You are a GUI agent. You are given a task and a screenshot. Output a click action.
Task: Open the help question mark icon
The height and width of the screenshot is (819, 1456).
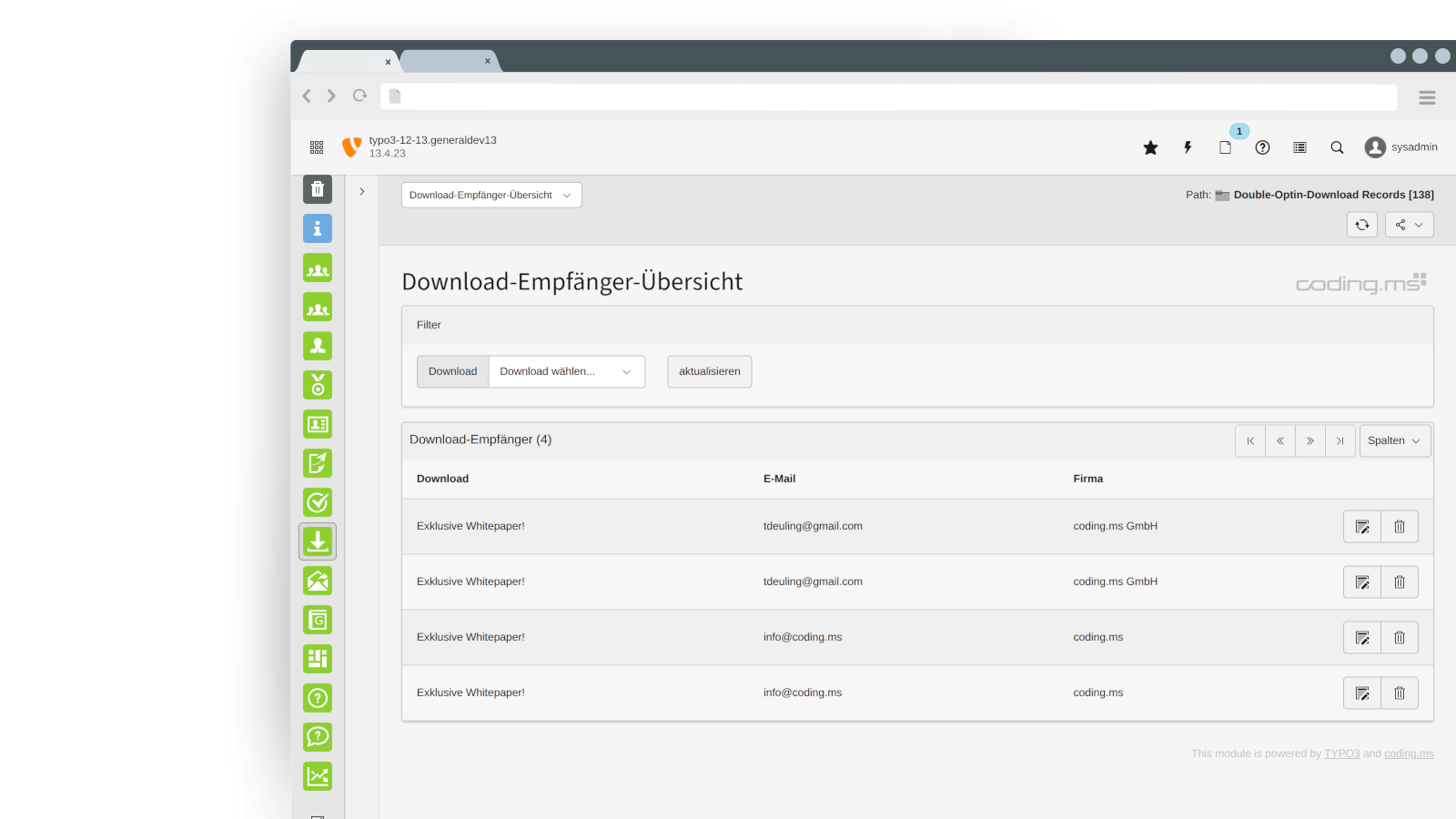1262,147
